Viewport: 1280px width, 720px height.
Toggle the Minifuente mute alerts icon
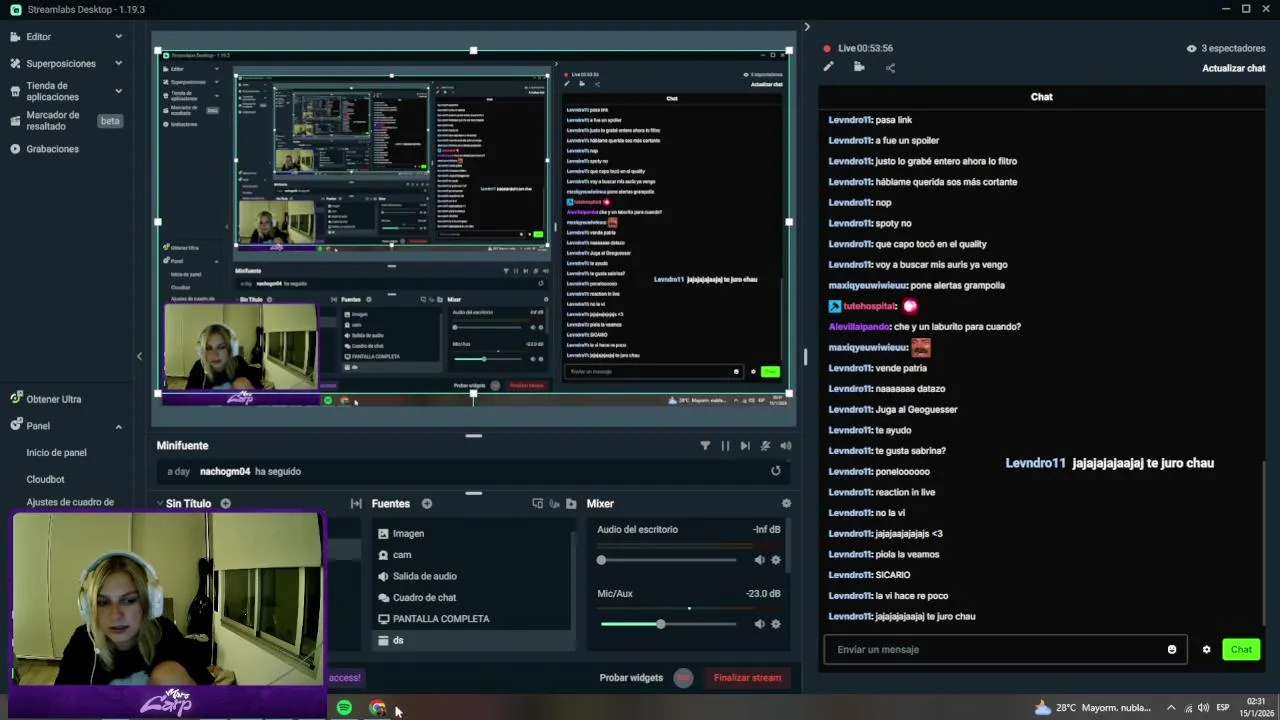coord(765,446)
